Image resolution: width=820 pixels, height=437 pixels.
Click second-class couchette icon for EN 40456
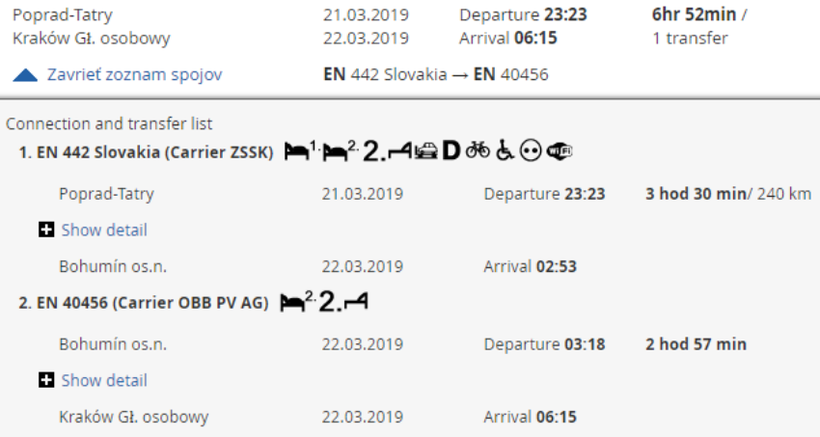coord(344,302)
